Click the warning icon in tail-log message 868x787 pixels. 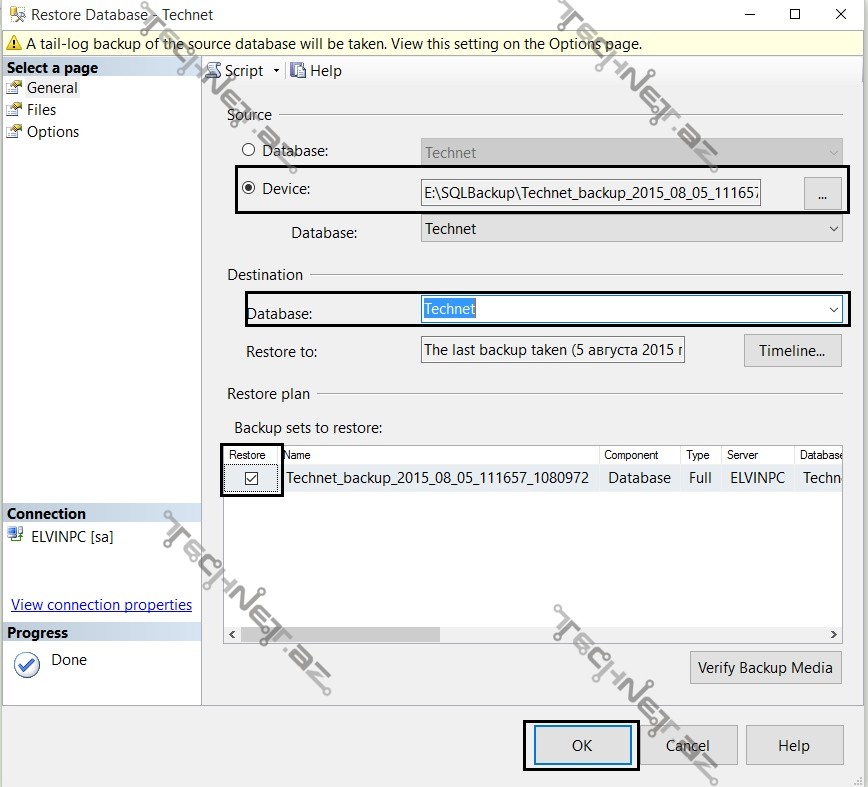[x=13, y=44]
